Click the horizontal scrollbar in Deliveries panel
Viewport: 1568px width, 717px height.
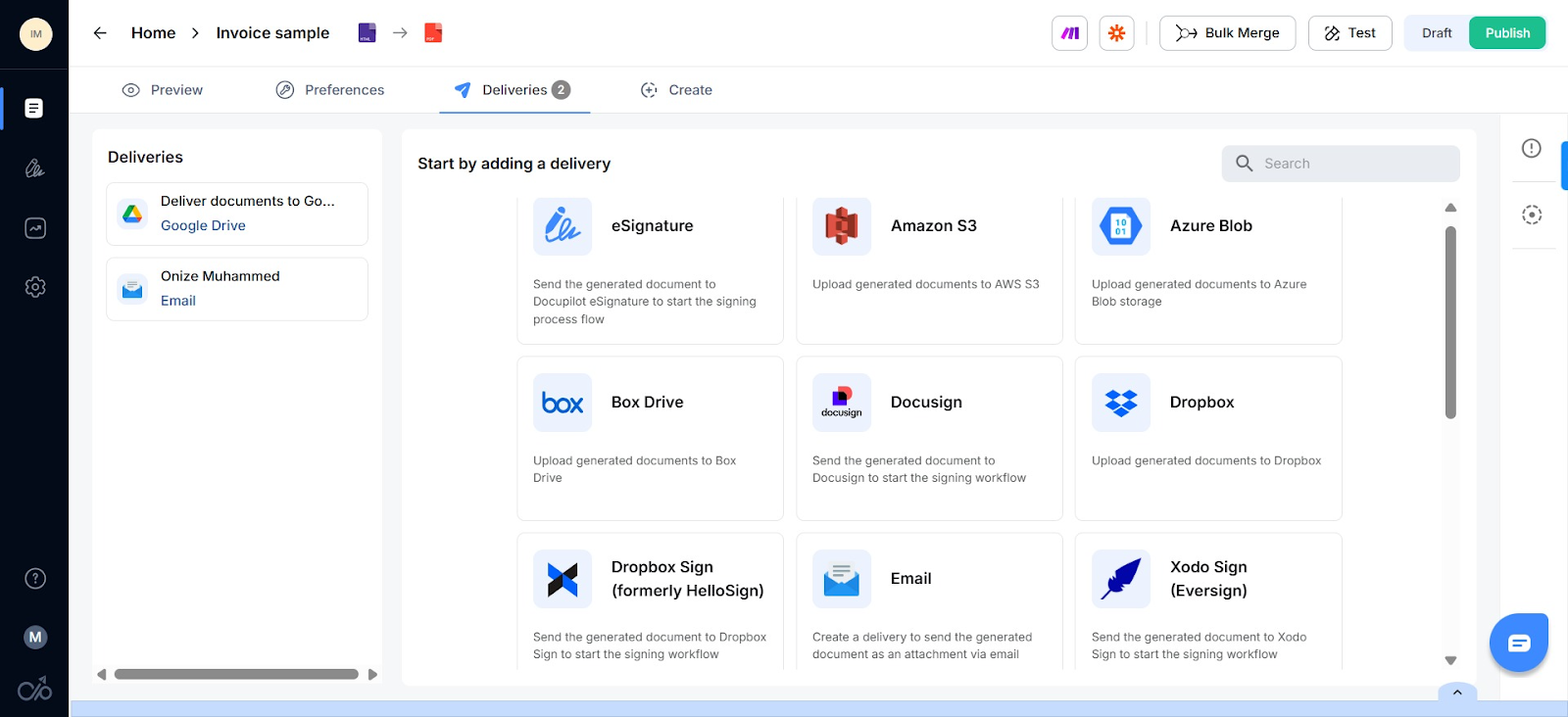point(236,674)
